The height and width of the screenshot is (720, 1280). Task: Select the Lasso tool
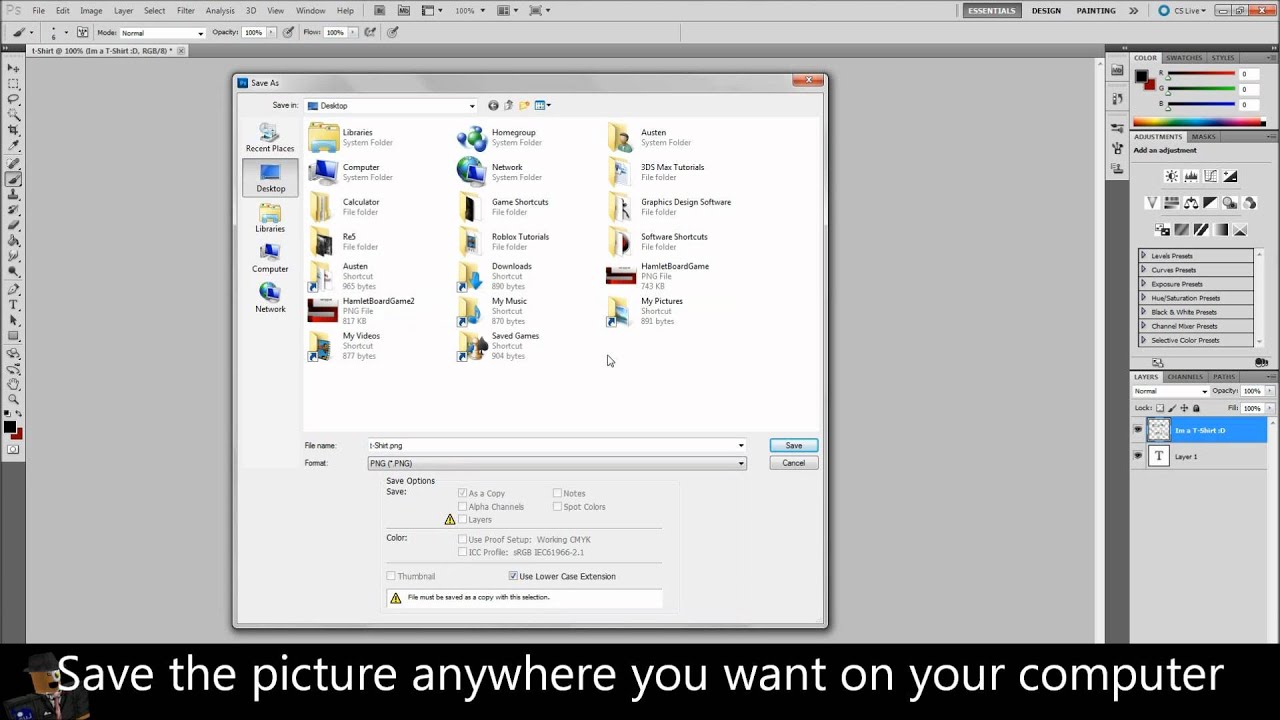point(14,99)
